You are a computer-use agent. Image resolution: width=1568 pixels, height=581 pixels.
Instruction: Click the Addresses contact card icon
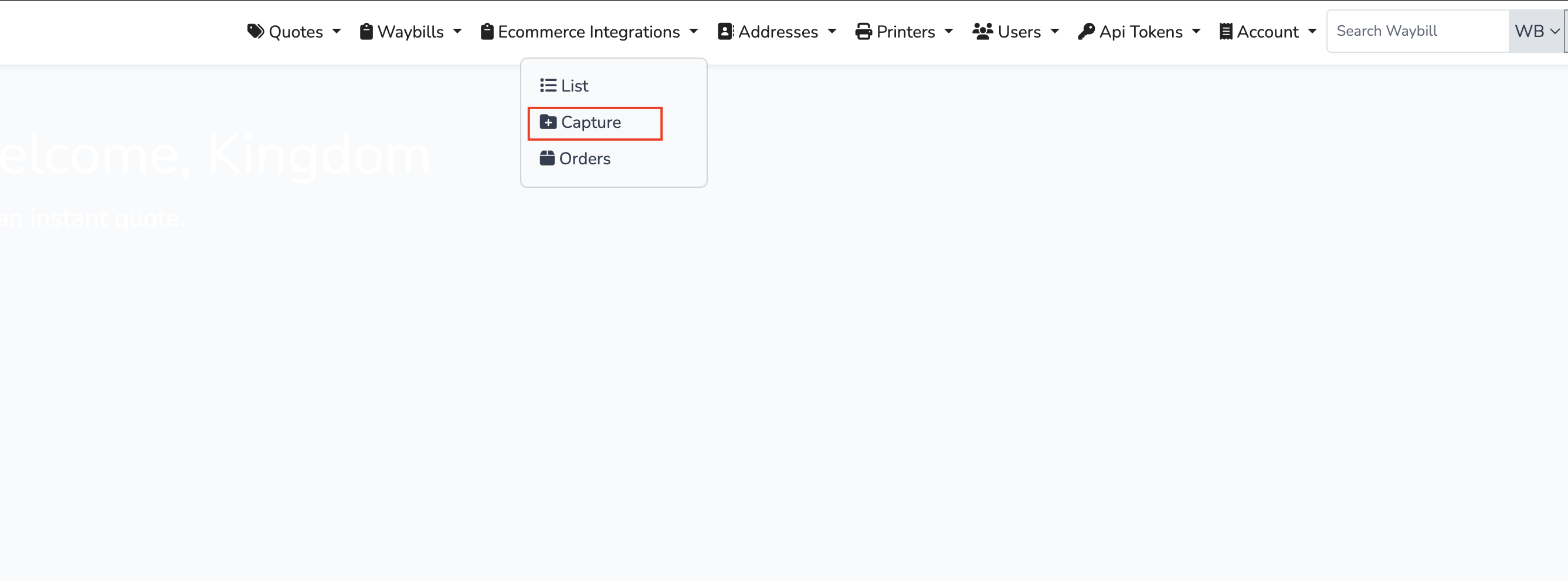(x=725, y=31)
